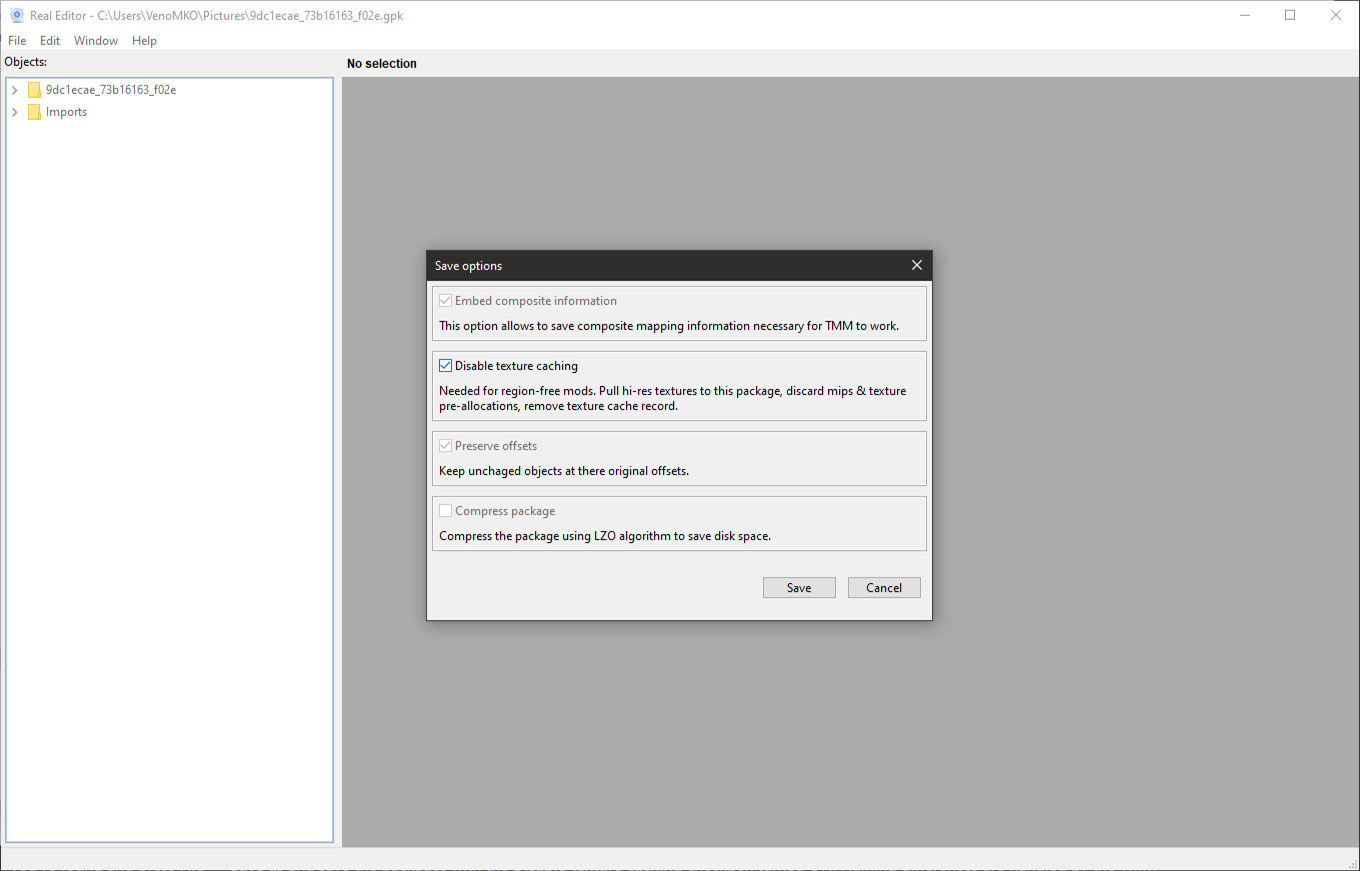Viewport: 1360px width, 871px height.
Task: Select the 9dc1ecae_73b16163_f02e tree item
Action: [111, 90]
